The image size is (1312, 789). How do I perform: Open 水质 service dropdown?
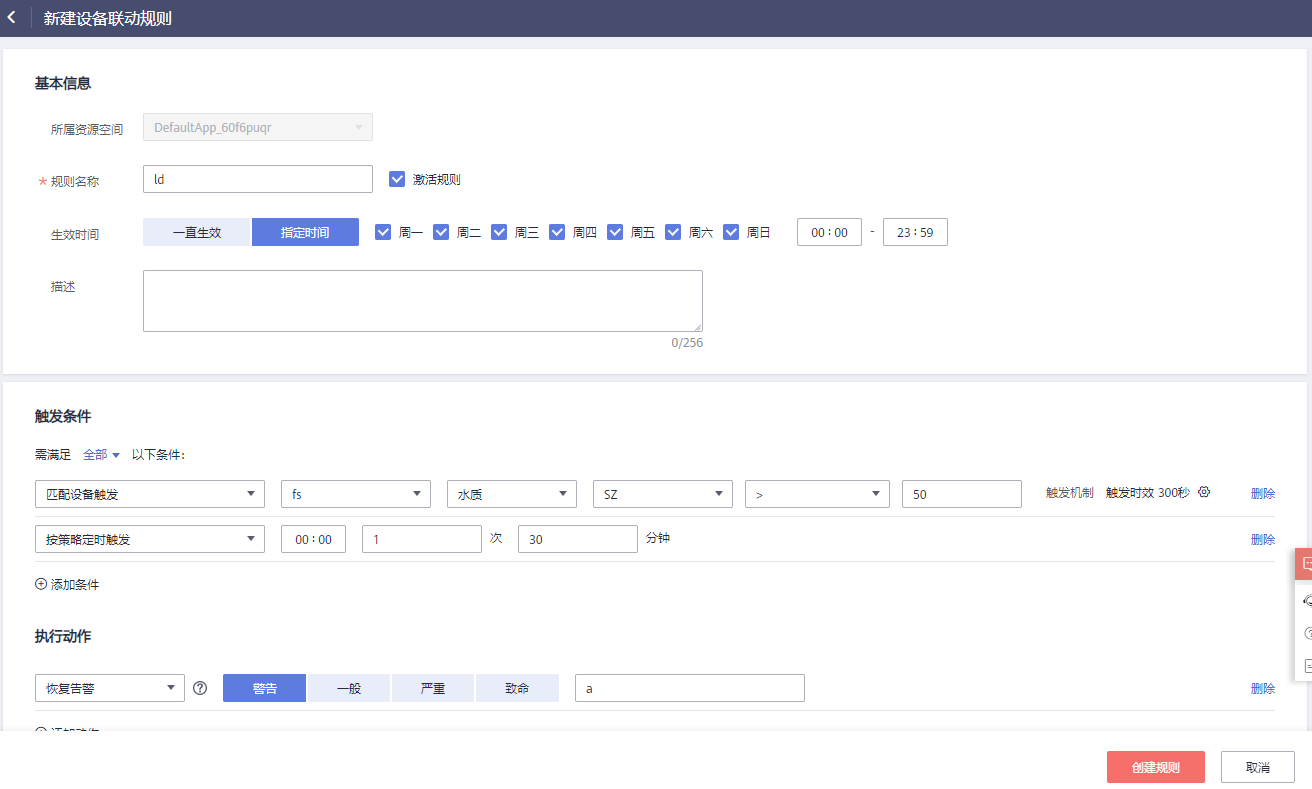(x=511, y=494)
